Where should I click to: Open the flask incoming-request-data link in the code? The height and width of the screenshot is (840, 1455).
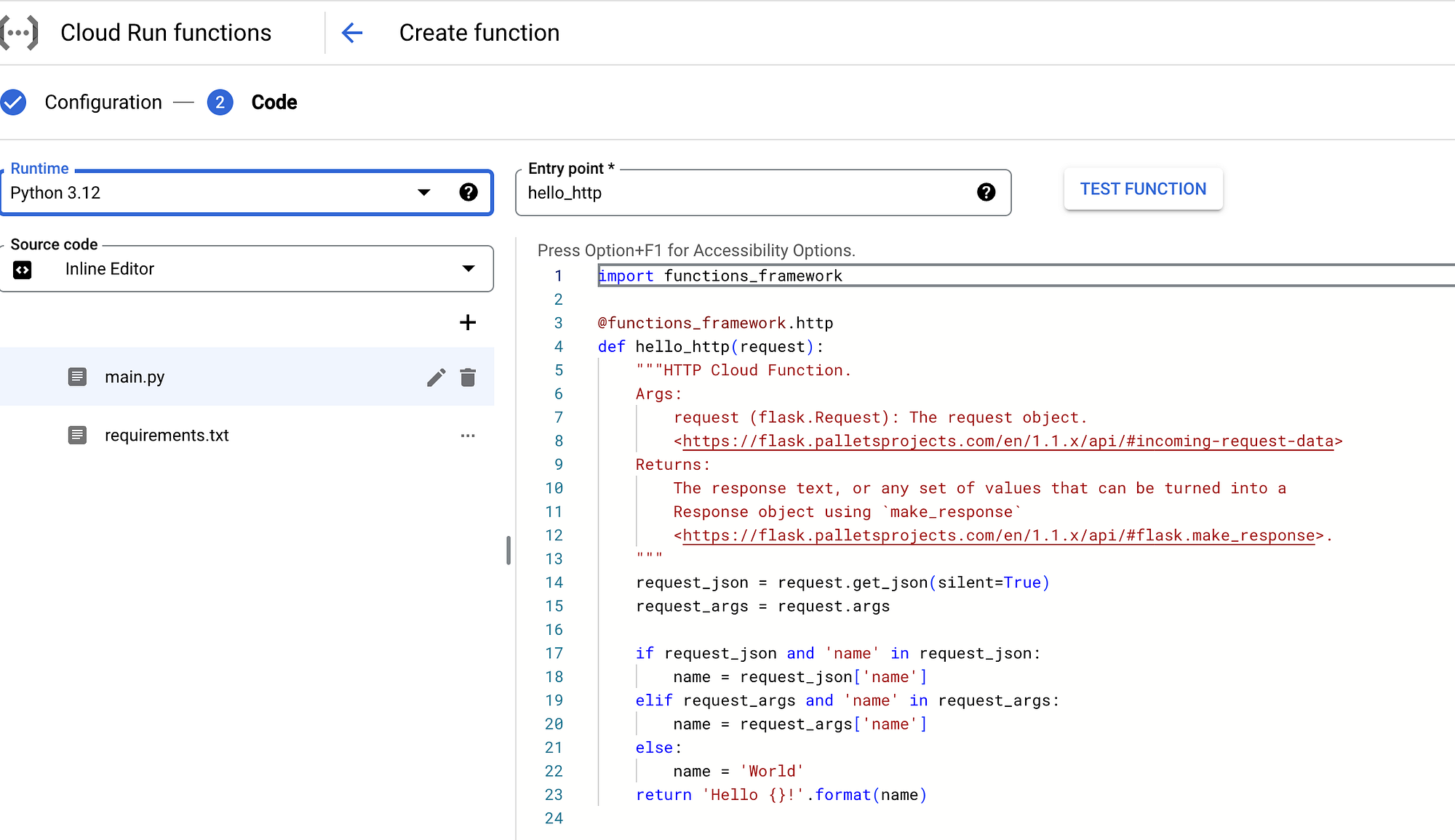click(1008, 441)
